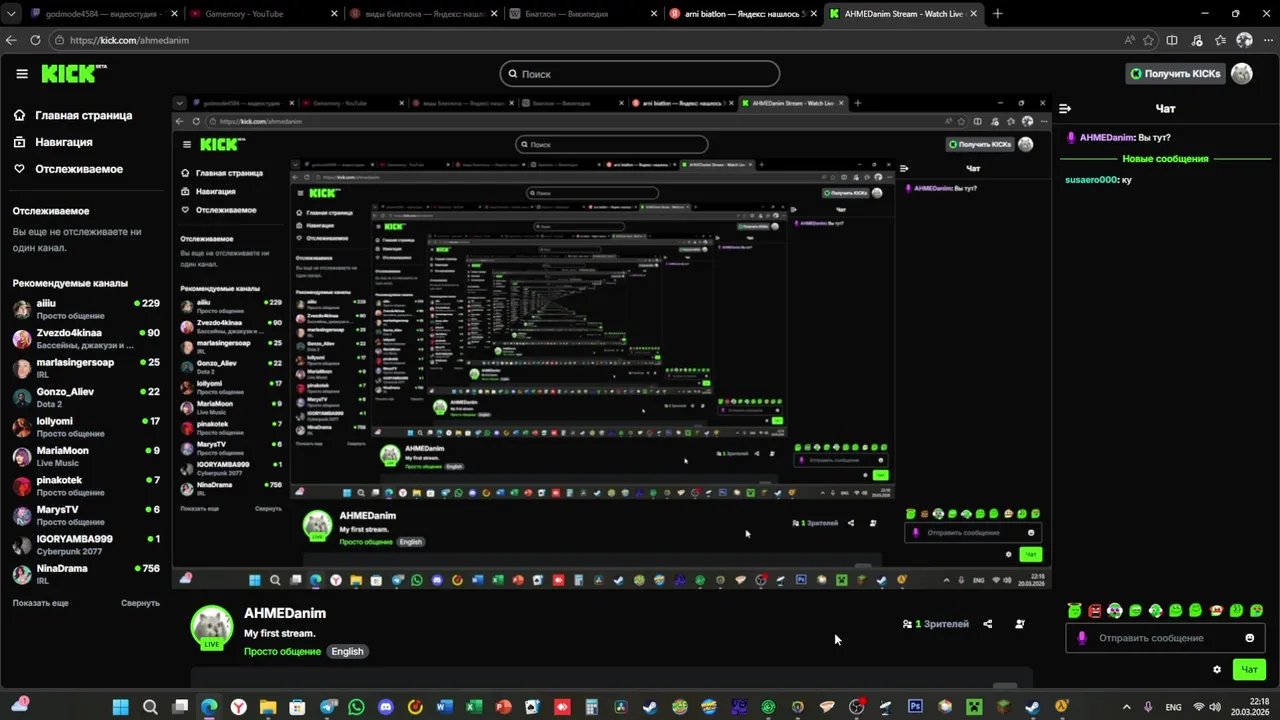Viewport: 1280px width, 720px height.
Task: Open browser Settings and more menu
Action: pyautogui.click(x=1268, y=40)
